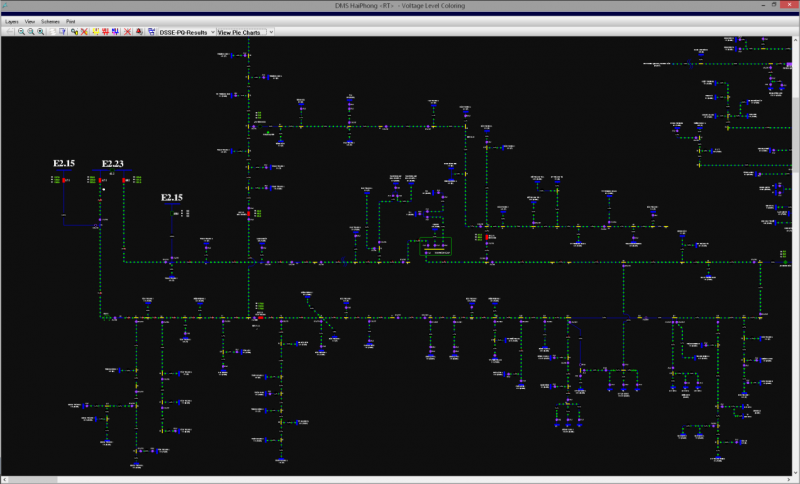The width and height of the screenshot is (800, 484).
Task: Click the leftmost magnifier zoom icon
Action: pos(21,32)
